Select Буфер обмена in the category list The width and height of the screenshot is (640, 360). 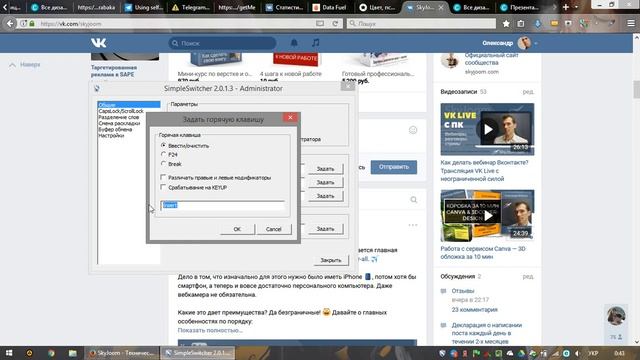pyautogui.click(x=115, y=129)
